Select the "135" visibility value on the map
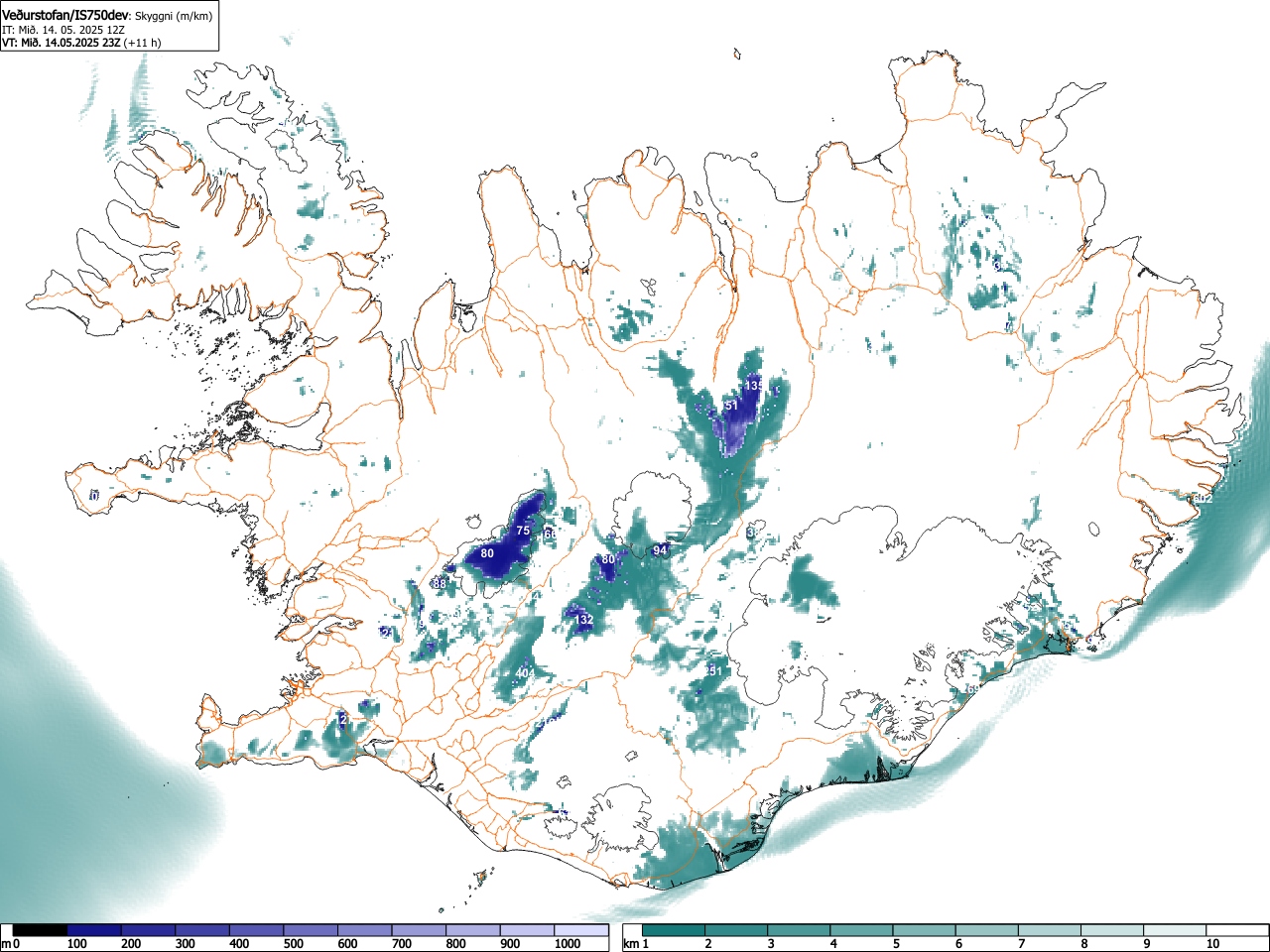This screenshot has height=952, width=1270. (754, 385)
